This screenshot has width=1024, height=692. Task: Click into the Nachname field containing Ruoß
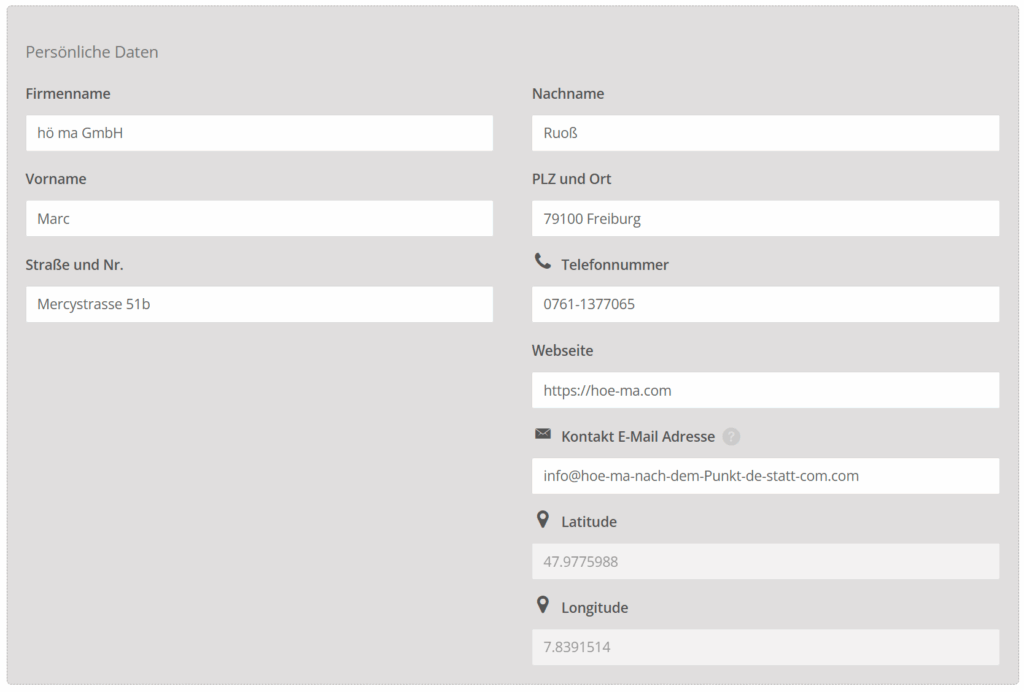coord(765,133)
